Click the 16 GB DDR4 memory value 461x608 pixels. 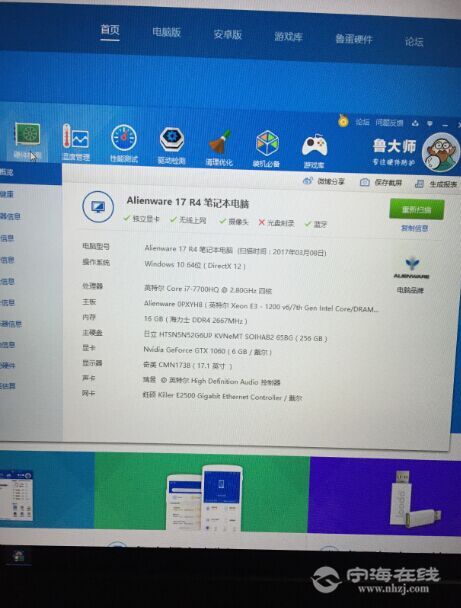(x=195, y=320)
